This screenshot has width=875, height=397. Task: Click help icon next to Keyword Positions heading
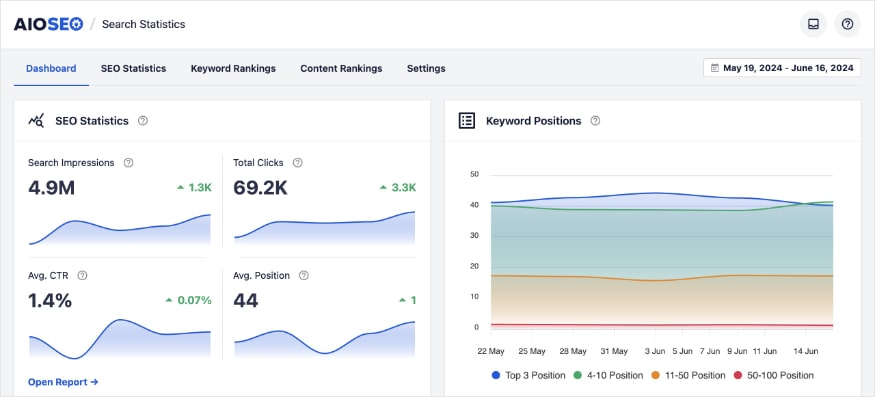coord(595,121)
